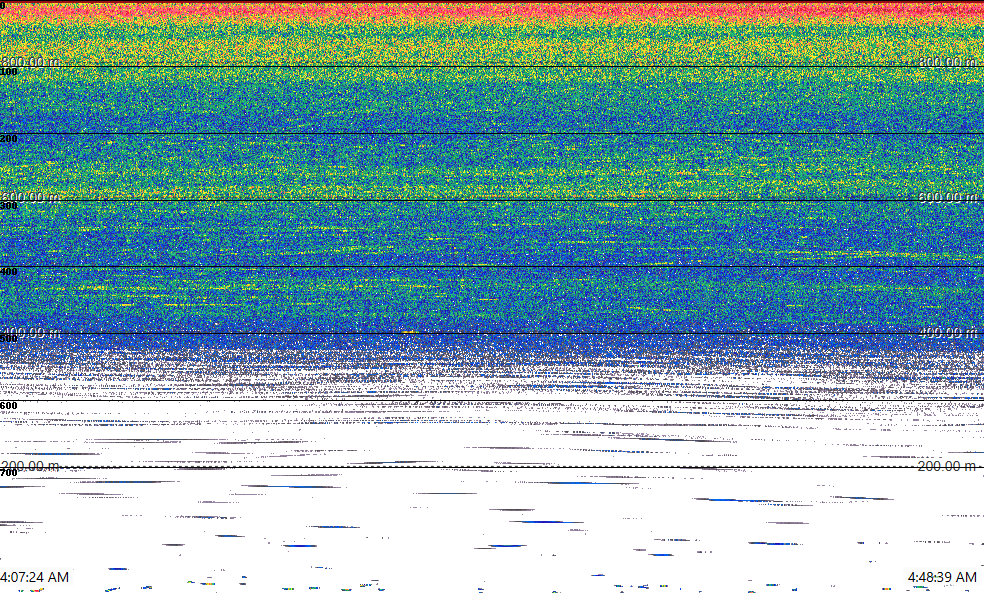Select the left-side "800.00 m" range label
The width and height of the screenshot is (984, 594).
pyautogui.click(x=31, y=61)
